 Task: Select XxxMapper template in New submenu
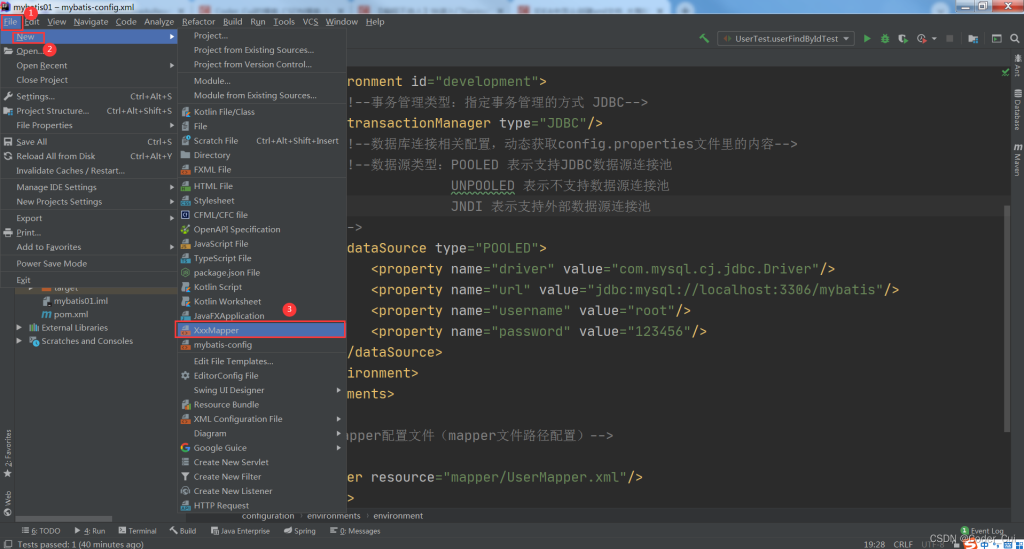(x=261, y=330)
